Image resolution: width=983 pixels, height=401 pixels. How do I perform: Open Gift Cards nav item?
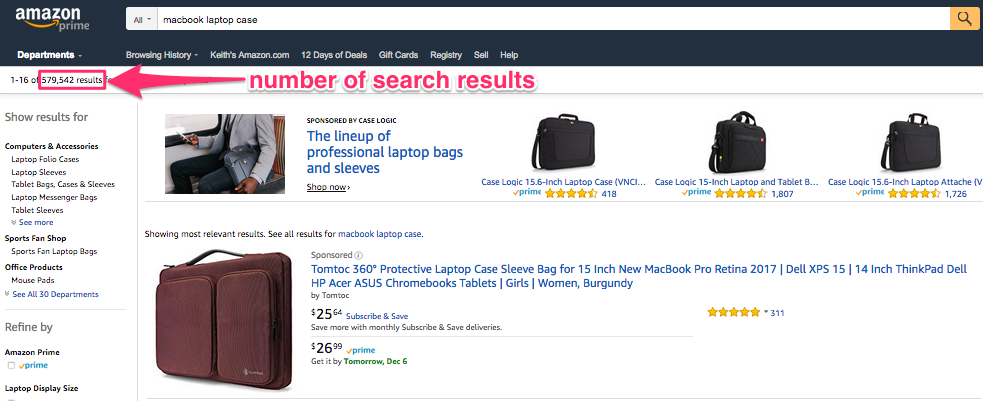[399, 55]
